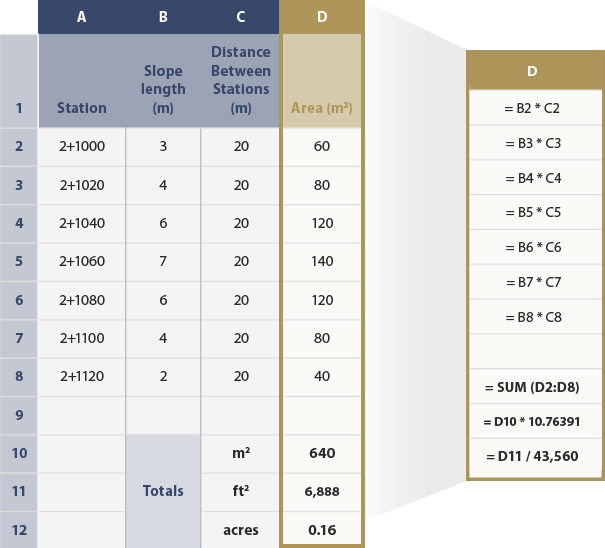Select row number 1 header
605x548 pixels.
(19, 81)
